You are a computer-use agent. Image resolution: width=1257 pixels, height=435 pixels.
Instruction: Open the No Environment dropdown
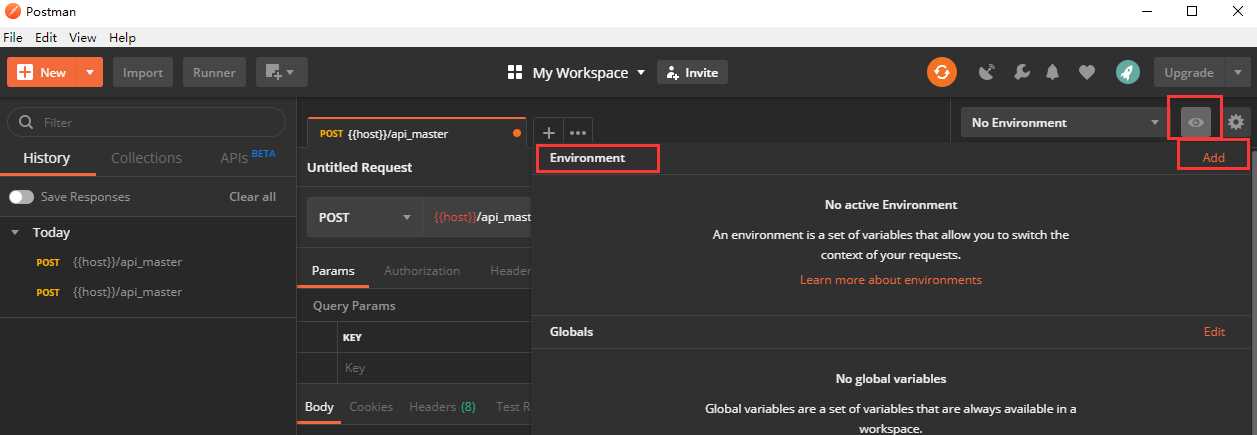pos(1064,122)
